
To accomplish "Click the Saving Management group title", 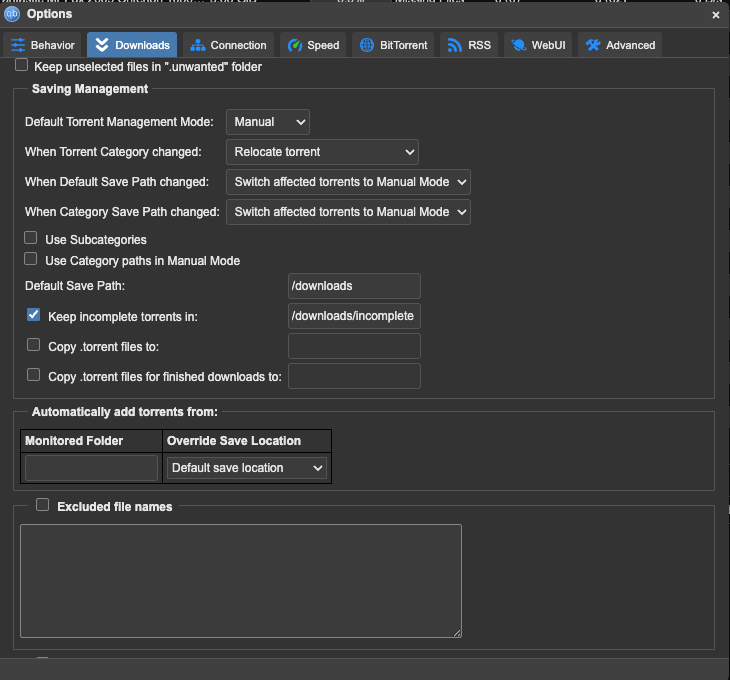I will (x=90, y=89).
